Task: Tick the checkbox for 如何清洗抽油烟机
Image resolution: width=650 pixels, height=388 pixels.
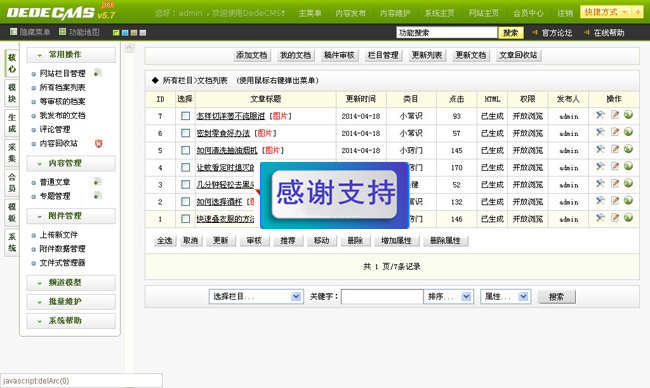Action: pyautogui.click(x=185, y=150)
